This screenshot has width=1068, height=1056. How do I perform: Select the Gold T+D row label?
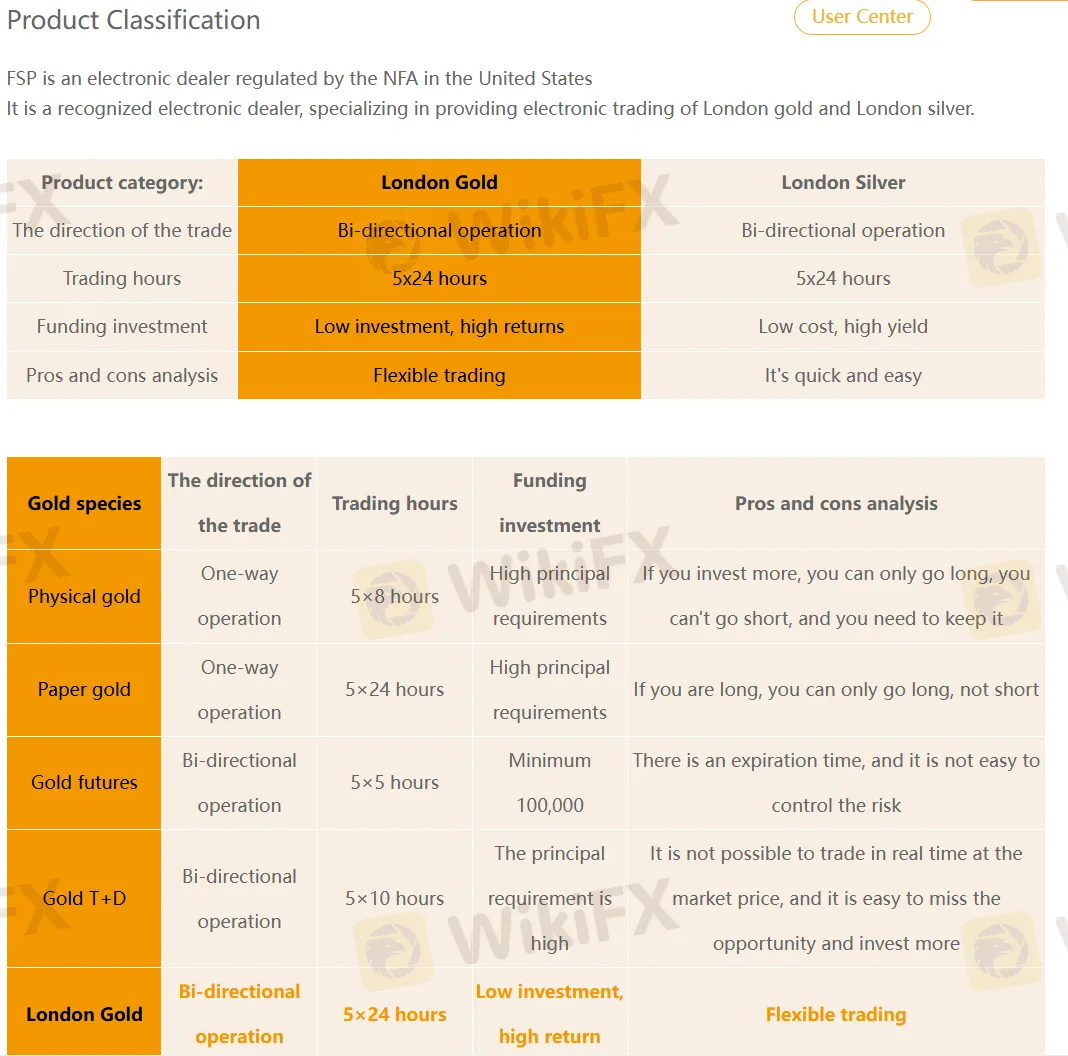[84, 898]
